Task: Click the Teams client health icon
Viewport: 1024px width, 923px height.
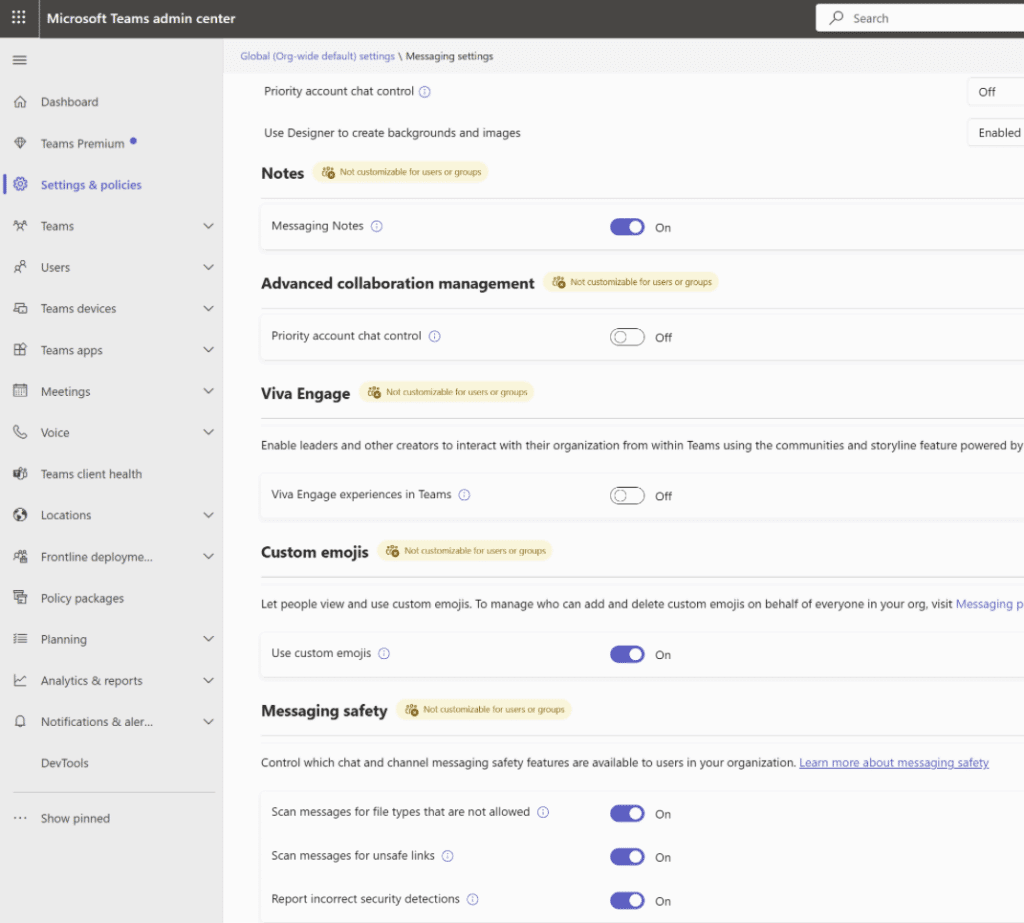Action: pyautogui.click(x=20, y=474)
